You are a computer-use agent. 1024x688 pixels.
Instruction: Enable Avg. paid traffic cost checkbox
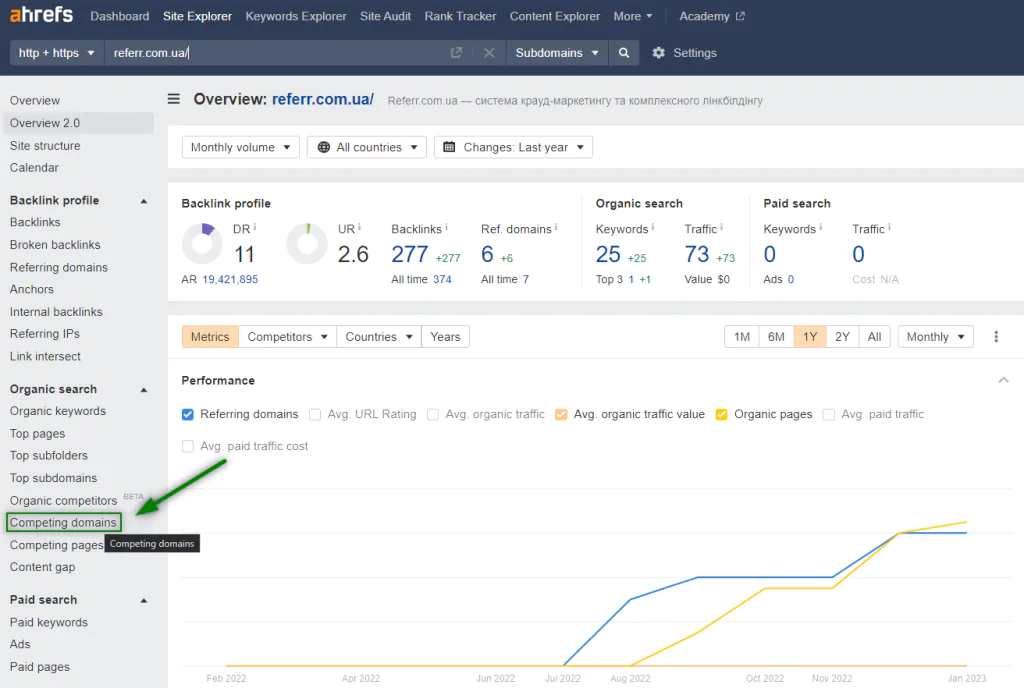pyautogui.click(x=187, y=446)
